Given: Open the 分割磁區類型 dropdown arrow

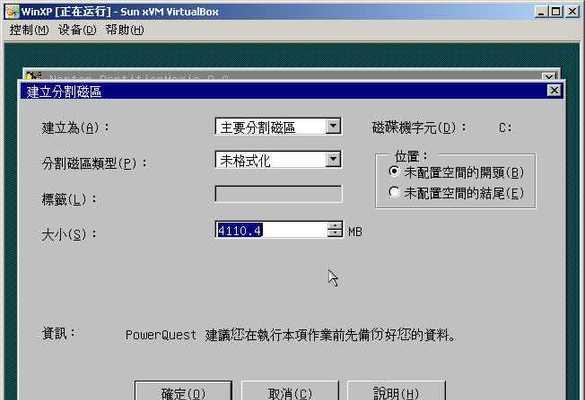Looking at the screenshot, I should coord(332,159).
